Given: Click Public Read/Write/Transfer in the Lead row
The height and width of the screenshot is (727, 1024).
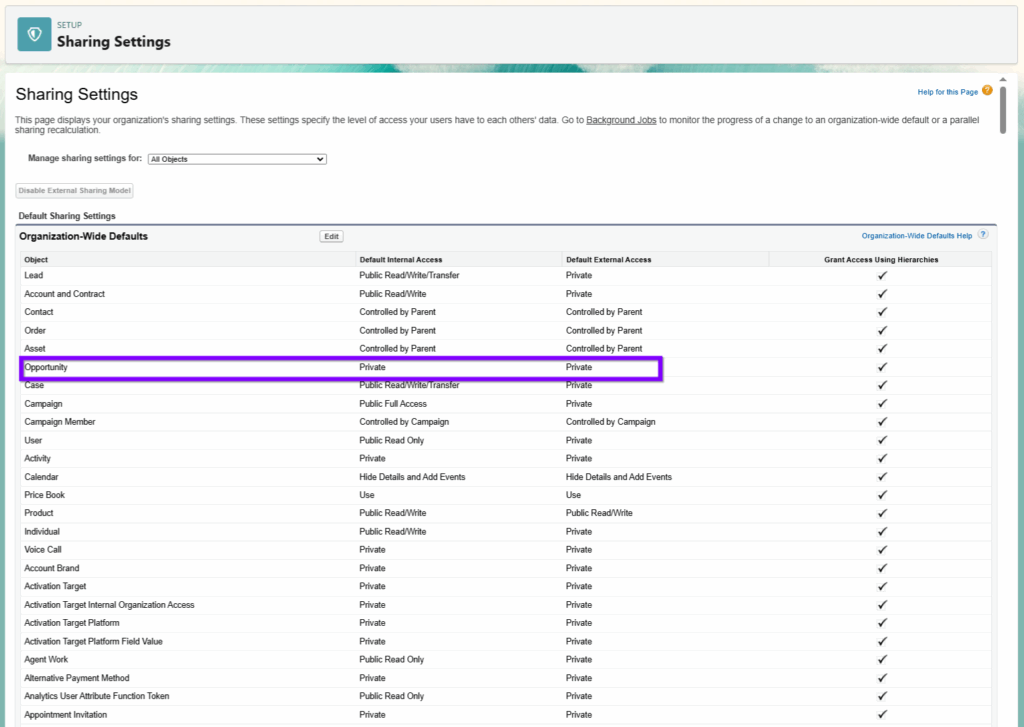Looking at the screenshot, I should pyautogui.click(x=409, y=276).
